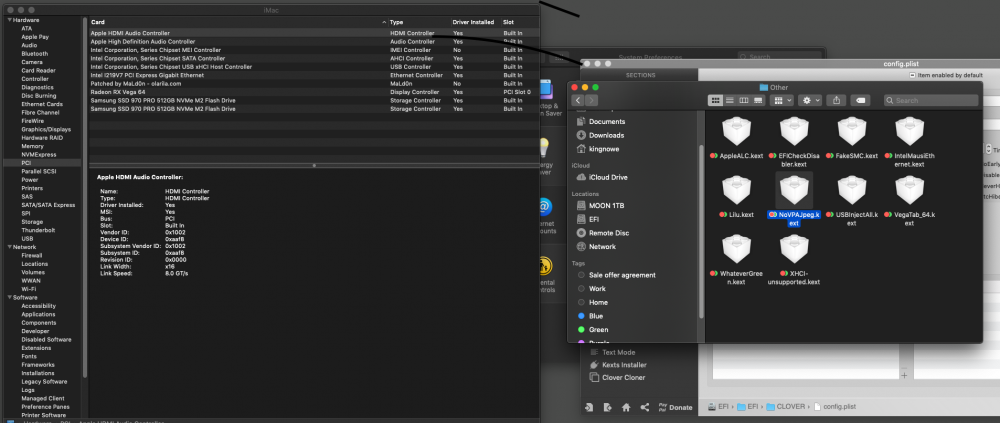
Task: Open Finder action gear menu
Action: coord(810,100)
